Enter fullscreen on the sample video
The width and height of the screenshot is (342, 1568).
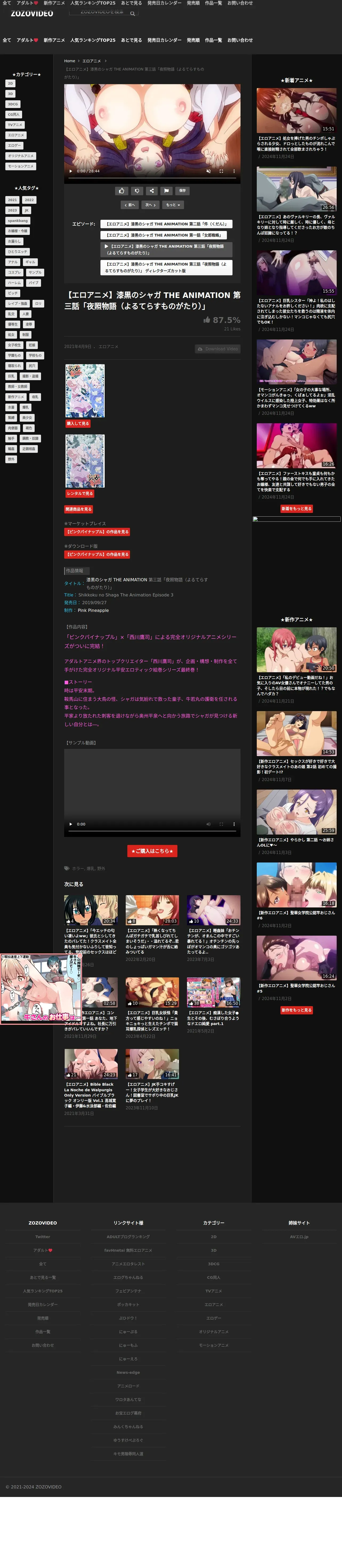(x=221, y=824)
